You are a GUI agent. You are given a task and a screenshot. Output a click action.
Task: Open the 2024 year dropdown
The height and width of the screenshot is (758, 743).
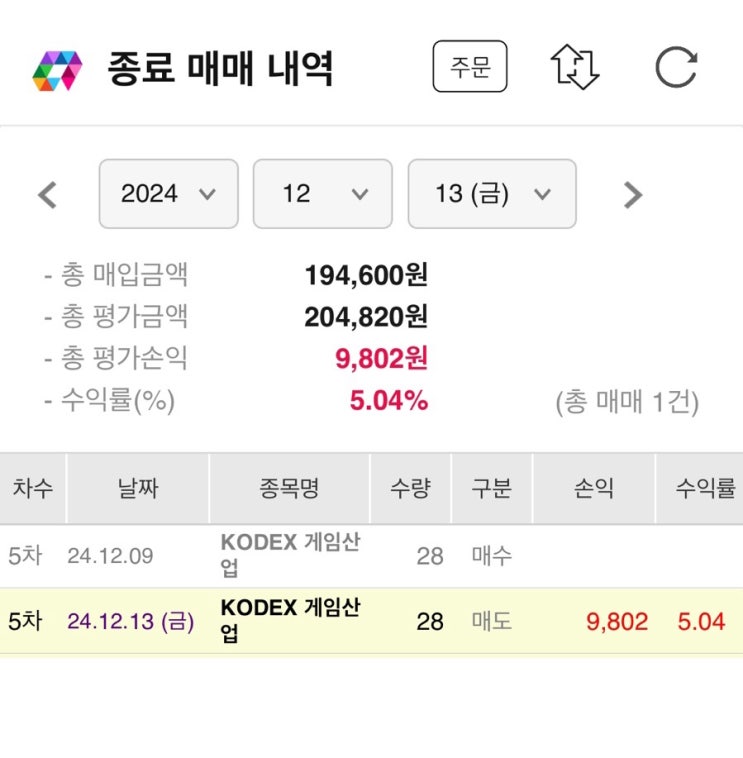tap(168, 194)
